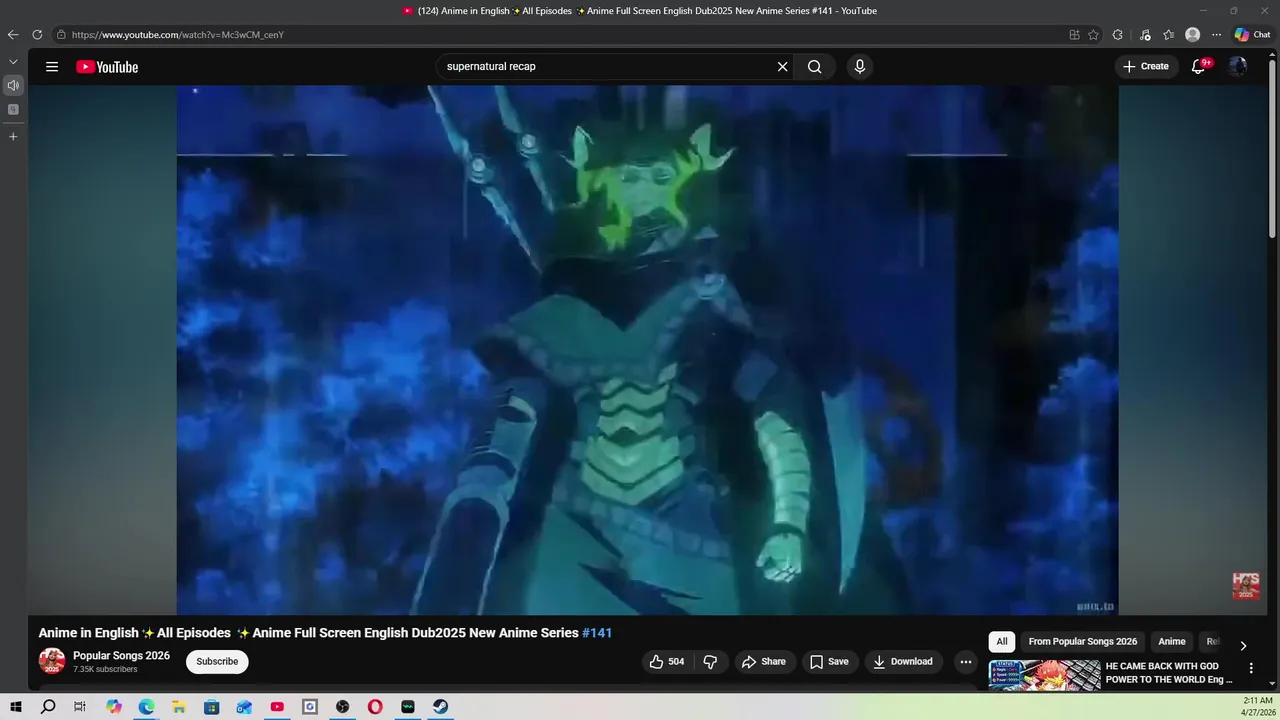Screen dimensions: 1280x720
Task: Open Task View in the taskbar
Action: (x=80, y=707)
